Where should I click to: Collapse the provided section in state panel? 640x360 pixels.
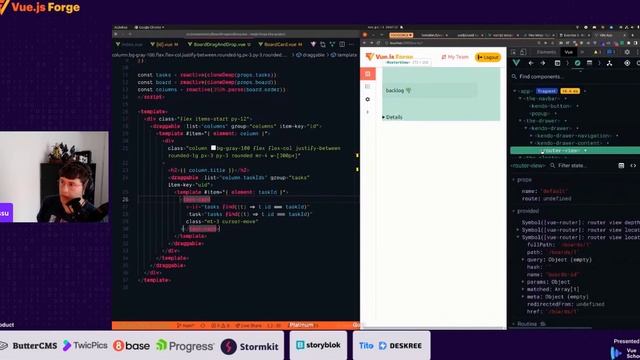point(514,211)
